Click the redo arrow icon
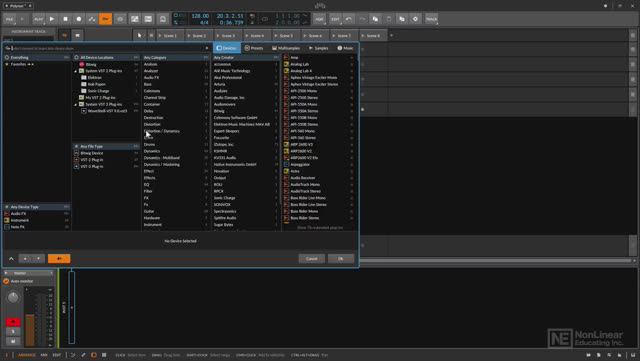Image resolution: width=640 pixels, height=361 pixels. pos(362,19)
